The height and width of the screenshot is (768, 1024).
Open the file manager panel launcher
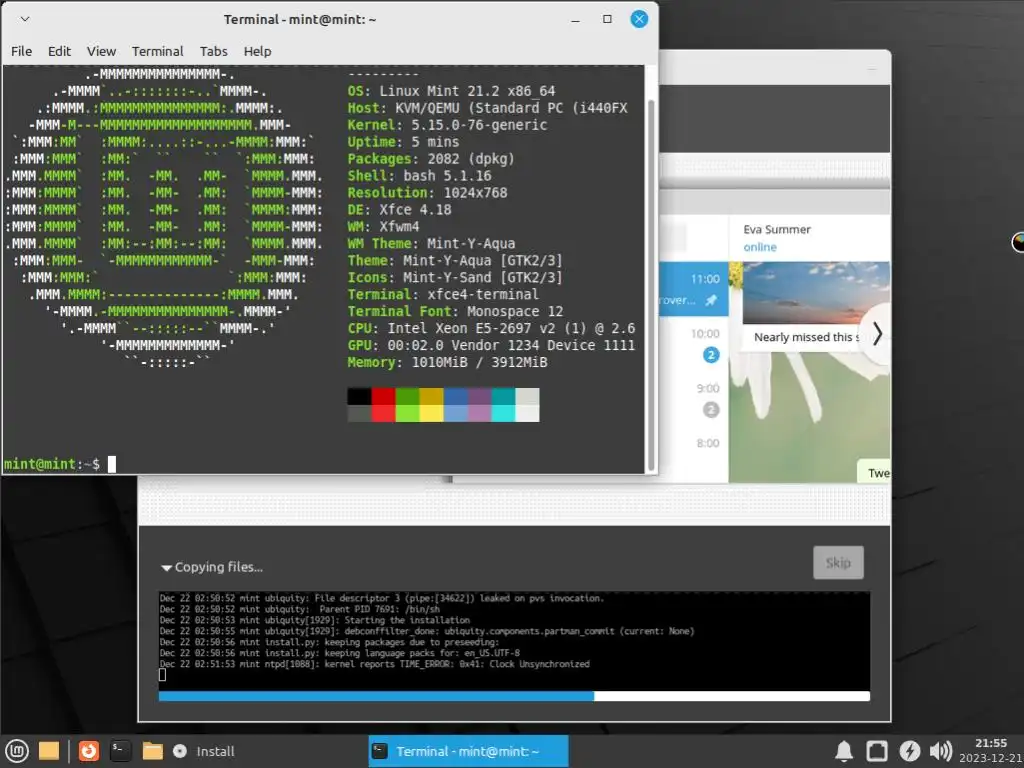coord(152,751)
